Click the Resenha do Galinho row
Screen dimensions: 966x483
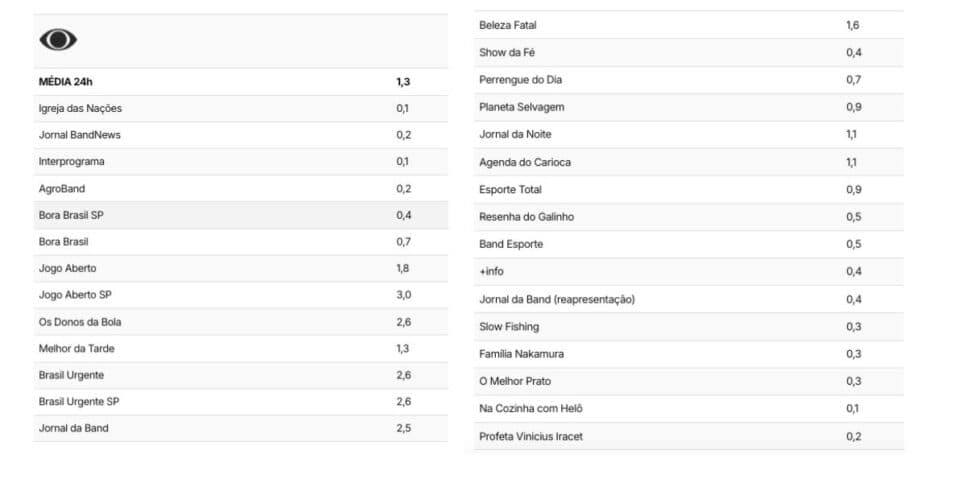689,217
